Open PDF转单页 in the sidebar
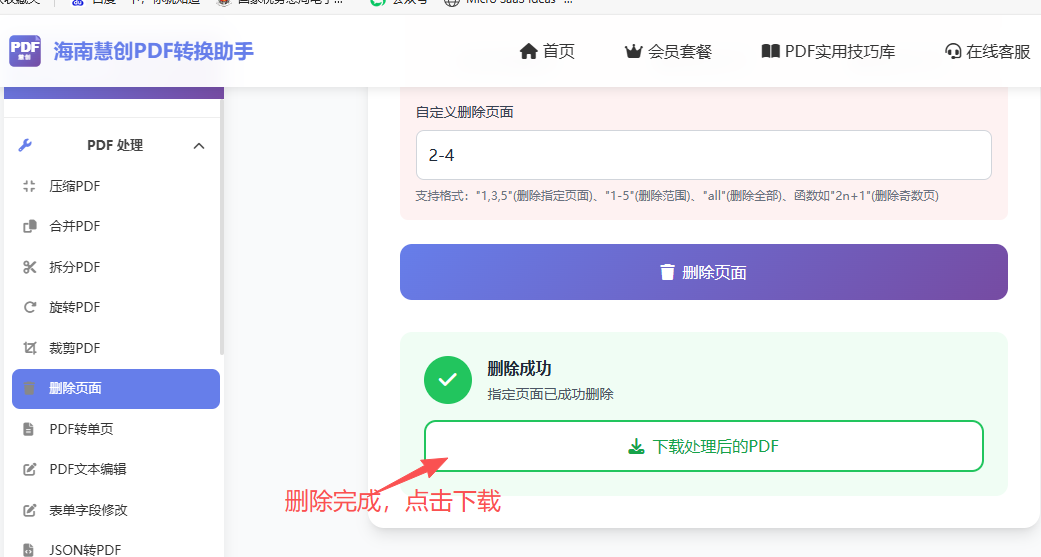This screenshot has height=557, width=1041. [x=81, y=430]
